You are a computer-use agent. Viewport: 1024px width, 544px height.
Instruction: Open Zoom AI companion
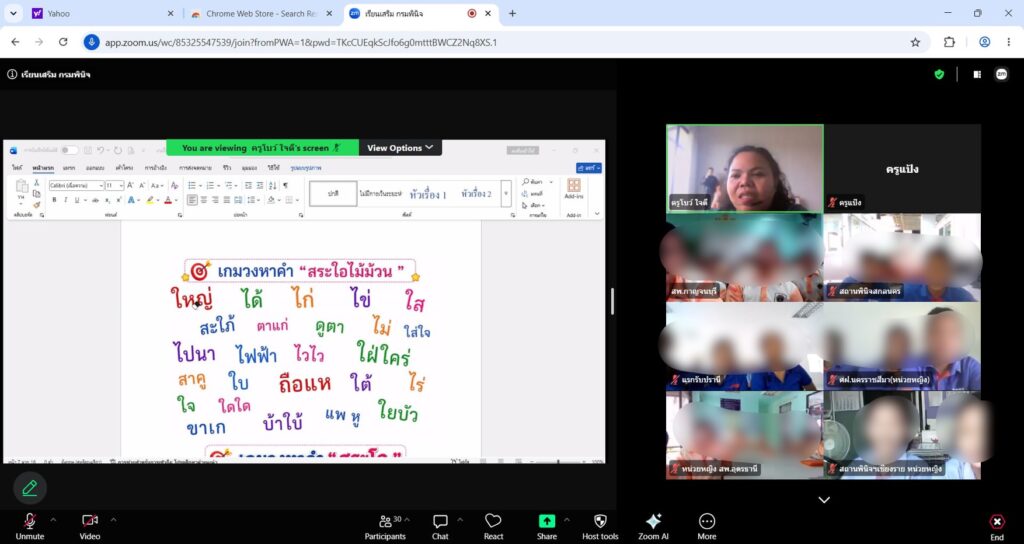coord(653,526)
